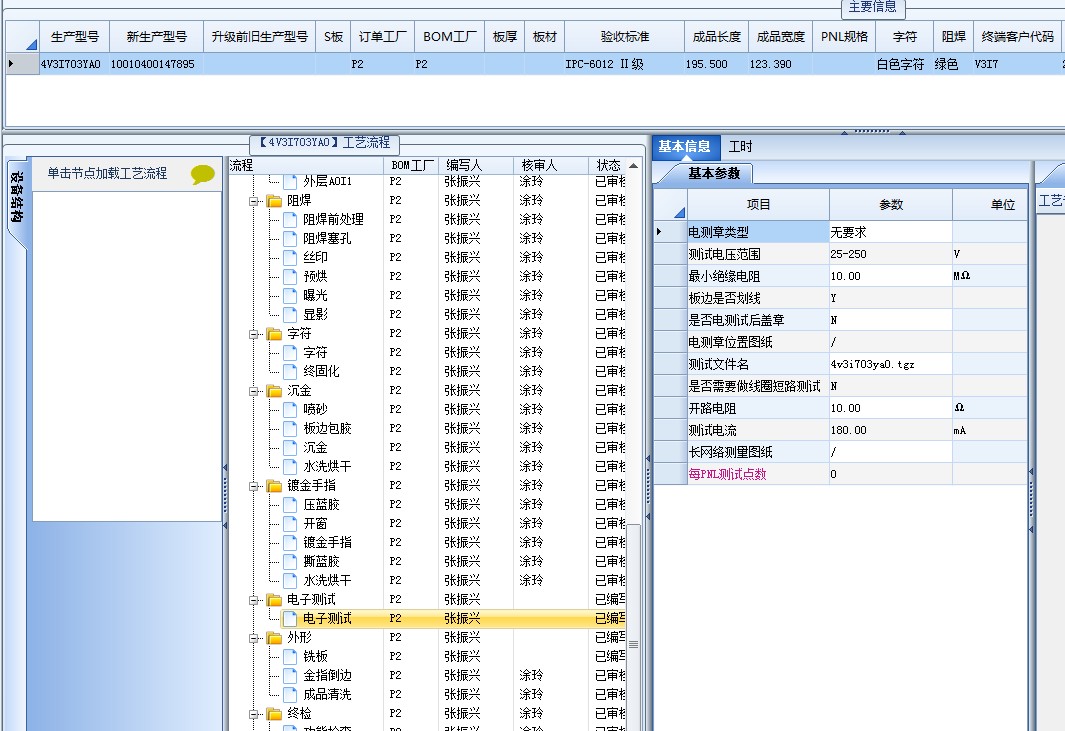This screenshot has width=1065, height=731.
Task: Click 测试电流 value 180.00
Action: (890, 430)
